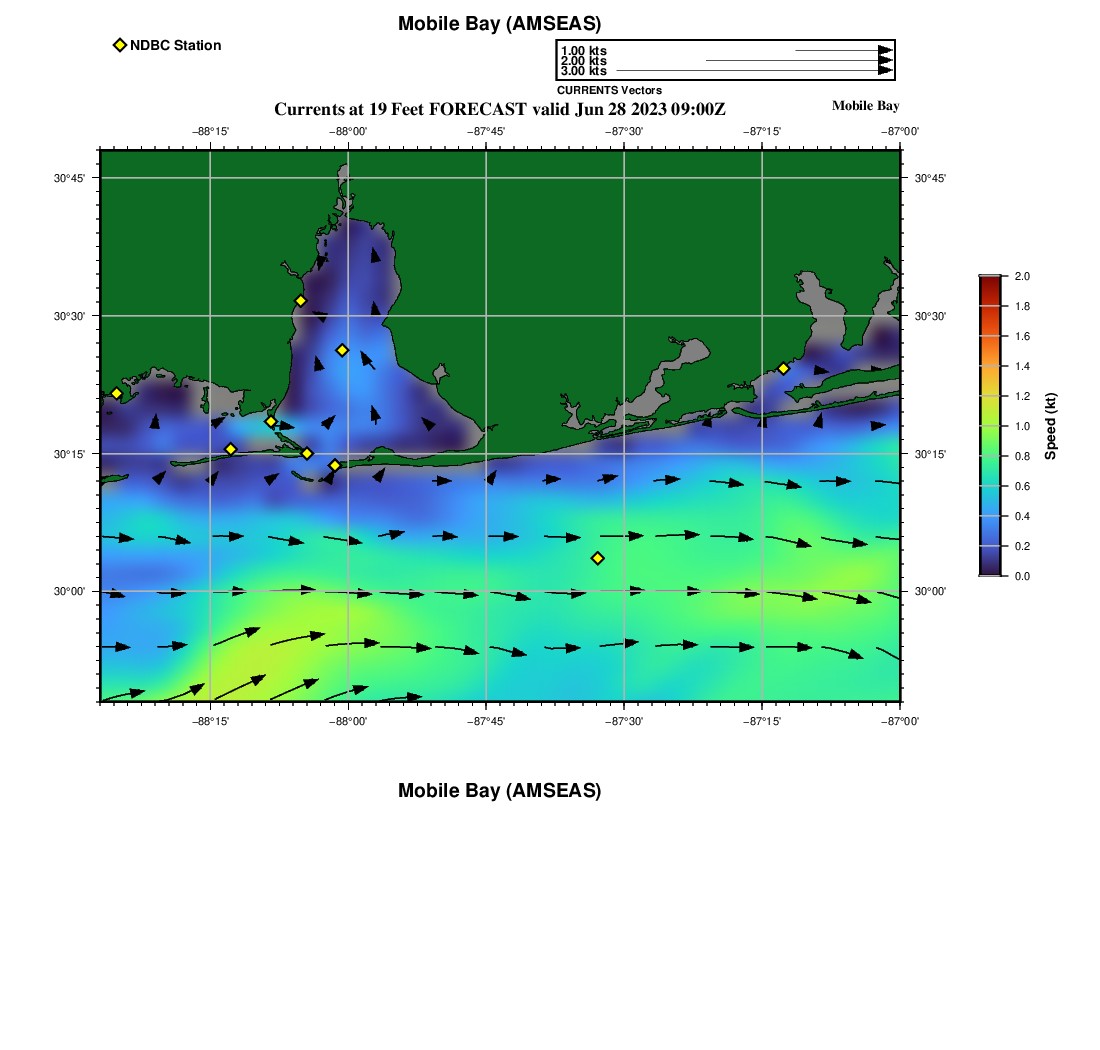Click the 'CURRENTS Vectors' legend caption

[x=609, y=90]
